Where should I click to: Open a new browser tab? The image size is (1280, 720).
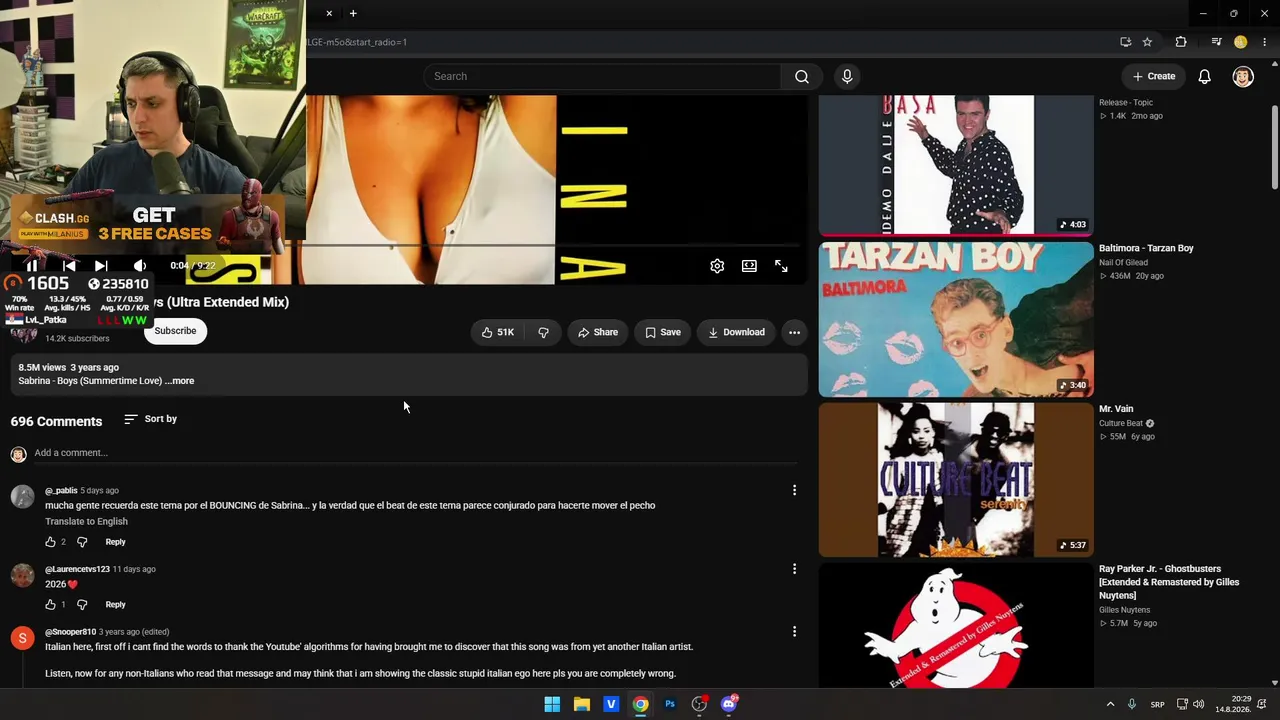pos(353,13)
